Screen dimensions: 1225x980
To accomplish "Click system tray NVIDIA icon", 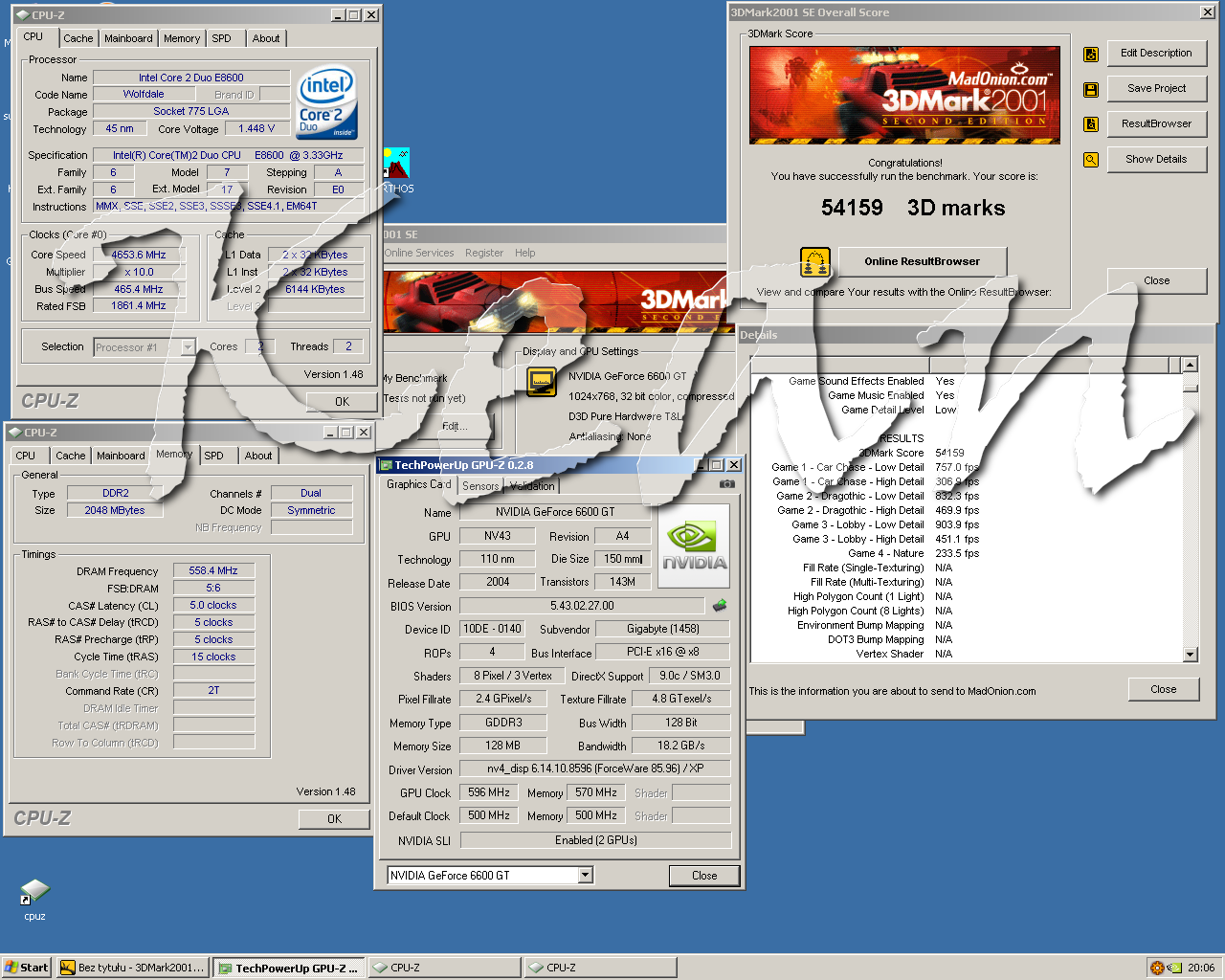I will pyautogui.click(x=1174, y=968).
